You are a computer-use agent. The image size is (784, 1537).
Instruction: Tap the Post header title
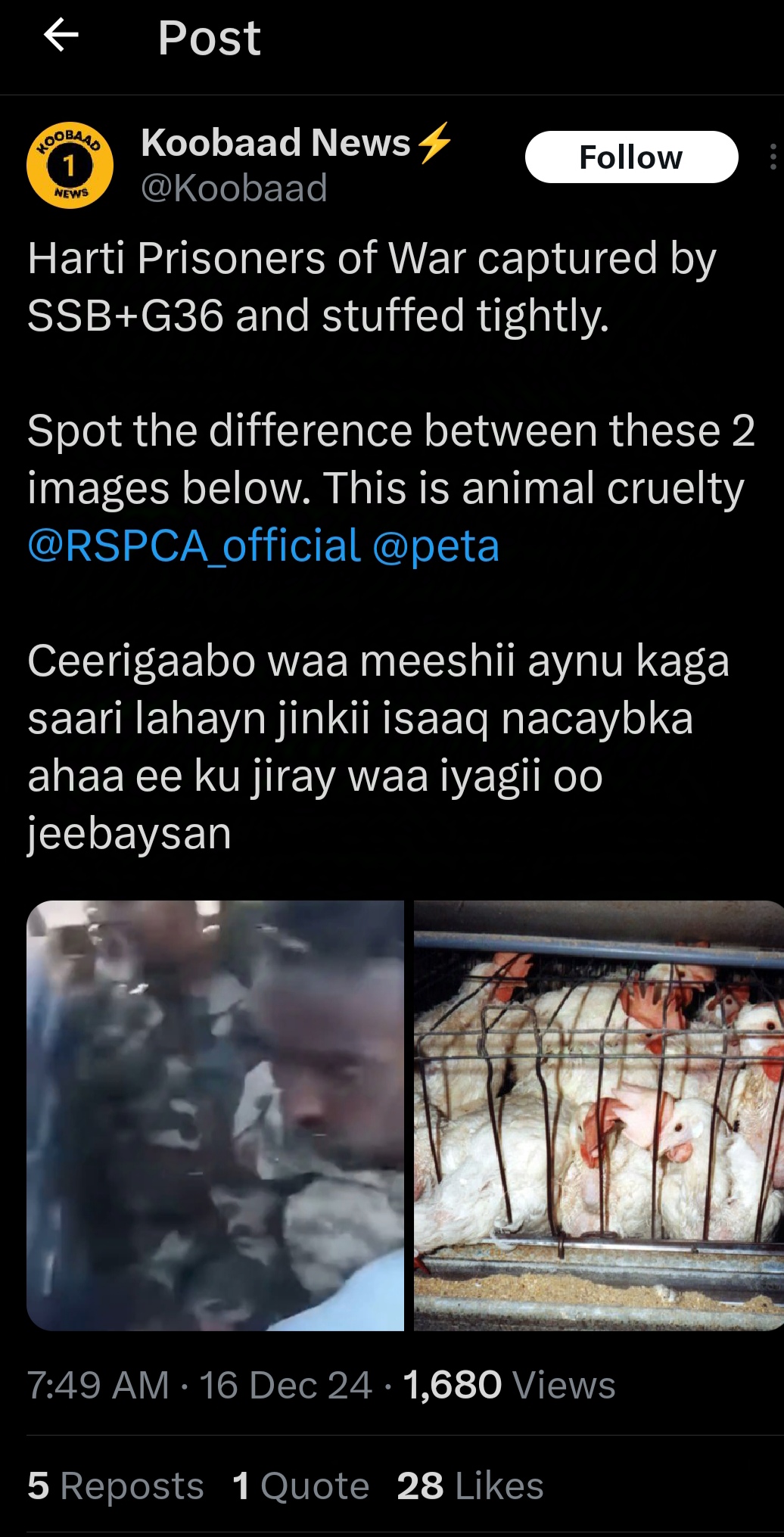pos(209,37)
